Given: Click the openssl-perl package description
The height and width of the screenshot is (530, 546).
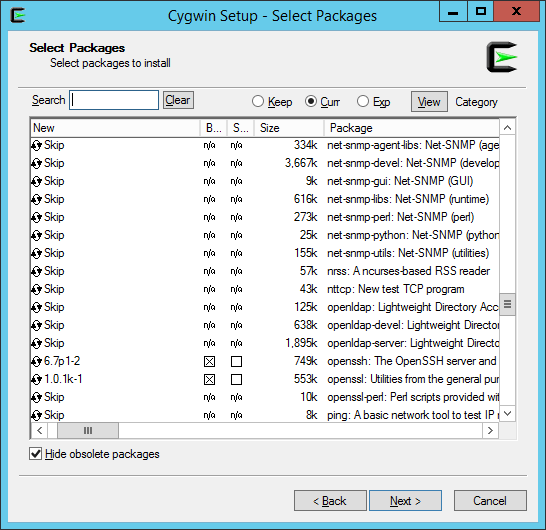Looking at the screenshot, I should (x=413, y=397).
